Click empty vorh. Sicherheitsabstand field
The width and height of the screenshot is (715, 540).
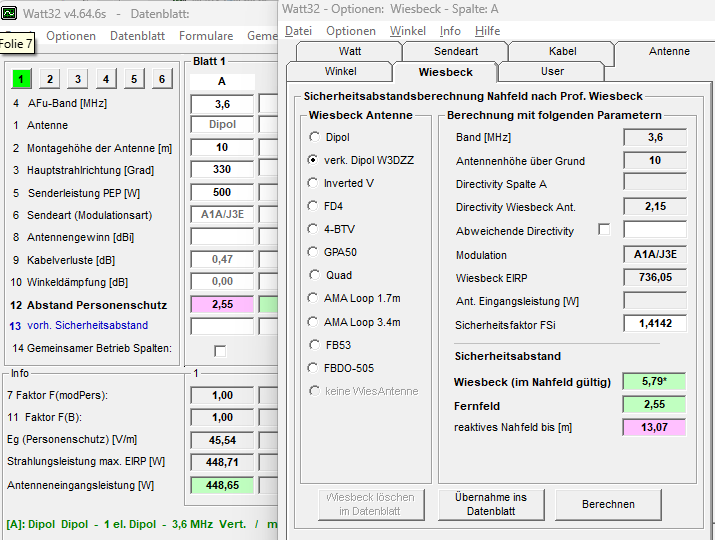click(222, 326)
